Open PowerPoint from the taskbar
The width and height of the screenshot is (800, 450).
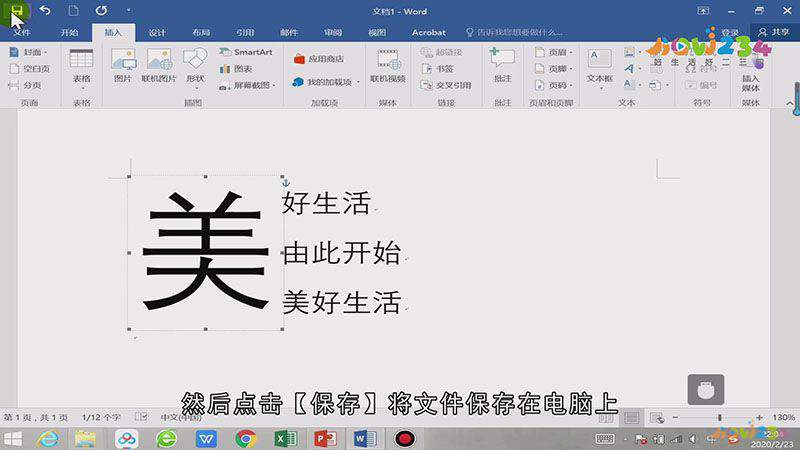[326, 439]
